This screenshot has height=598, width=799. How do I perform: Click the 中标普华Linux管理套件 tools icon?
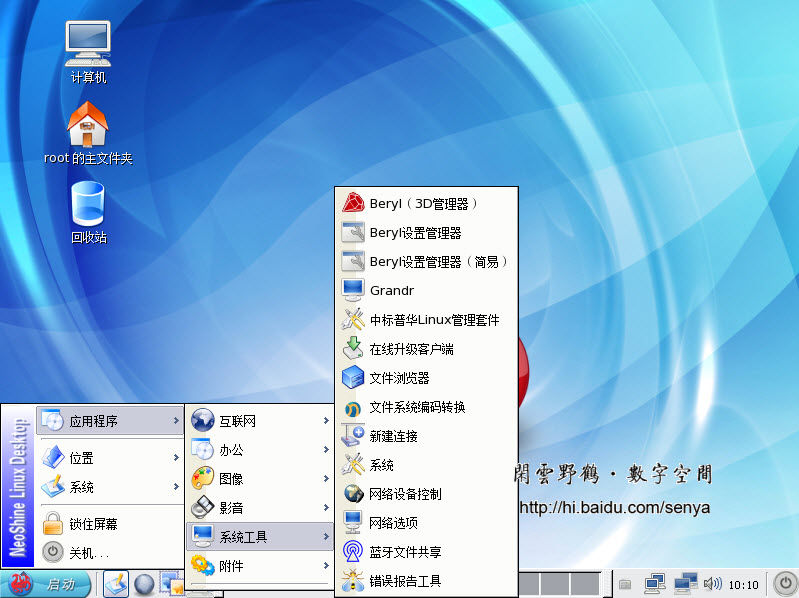(x=353, y=320)
